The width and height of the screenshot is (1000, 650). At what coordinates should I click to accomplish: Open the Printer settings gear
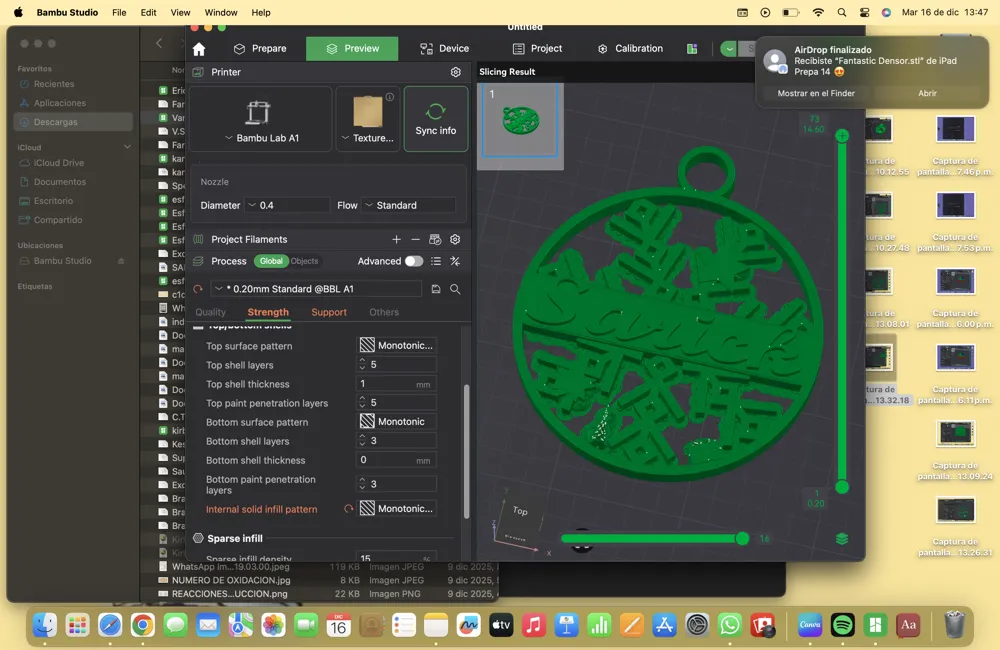(455, 72)
